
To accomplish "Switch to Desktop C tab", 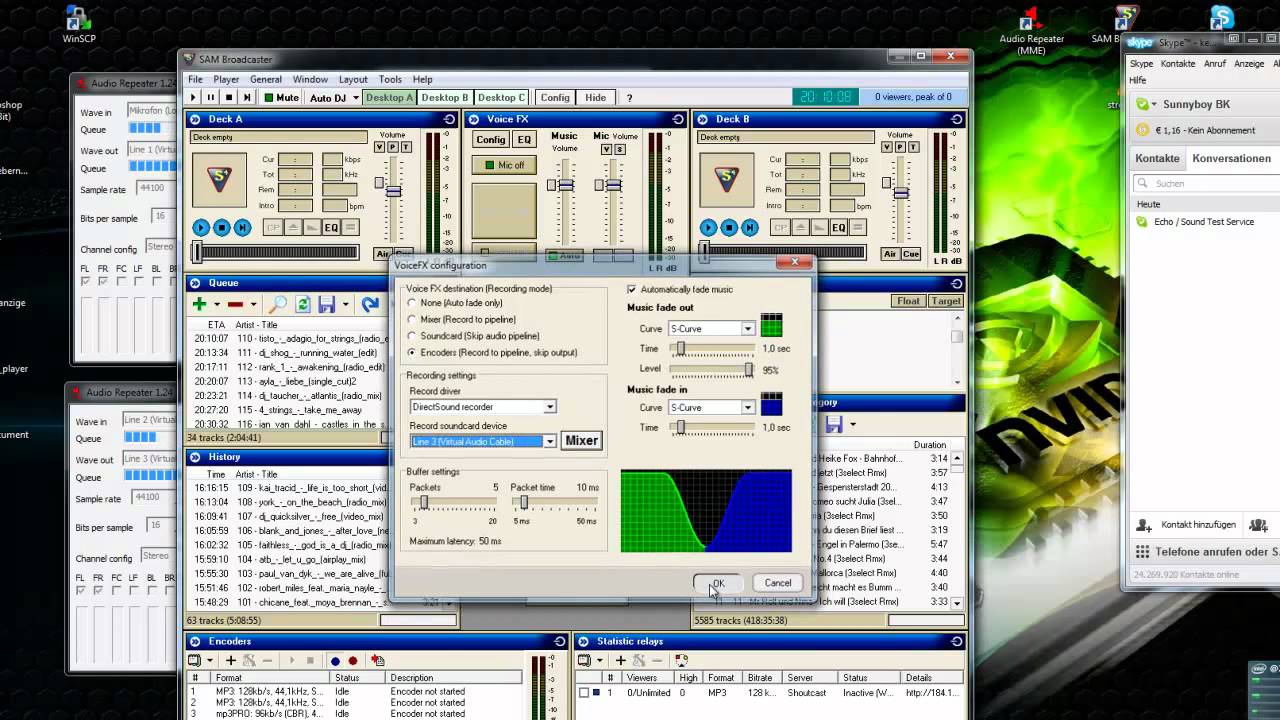I will coord(501,98).
